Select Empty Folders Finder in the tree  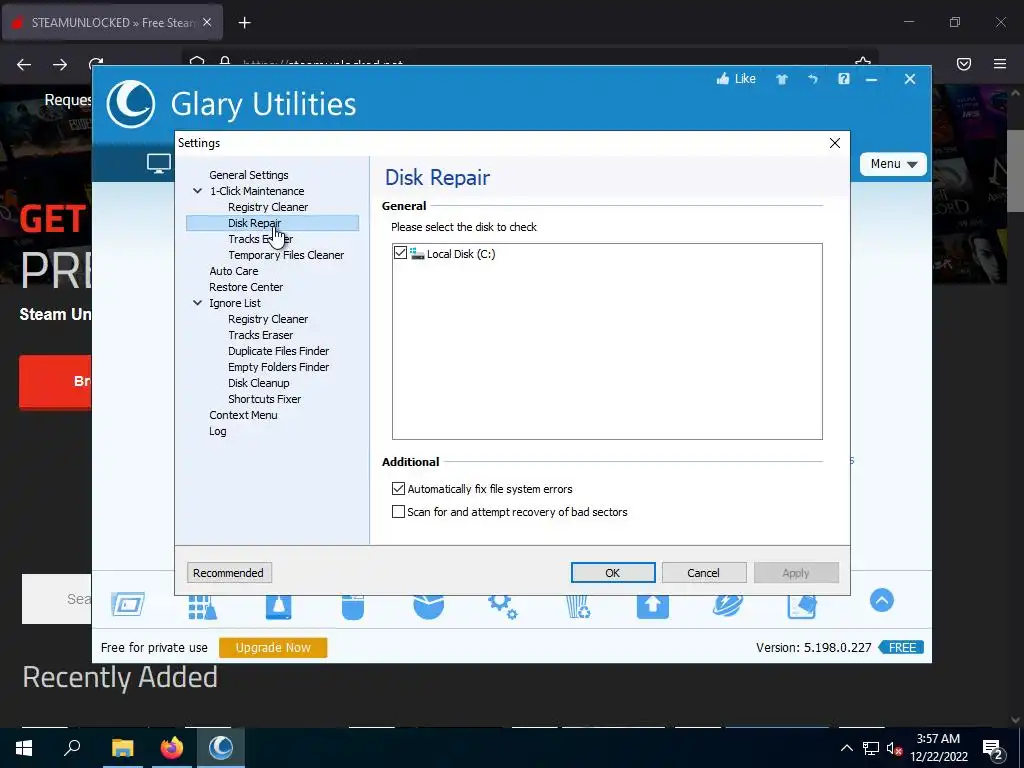278,367
